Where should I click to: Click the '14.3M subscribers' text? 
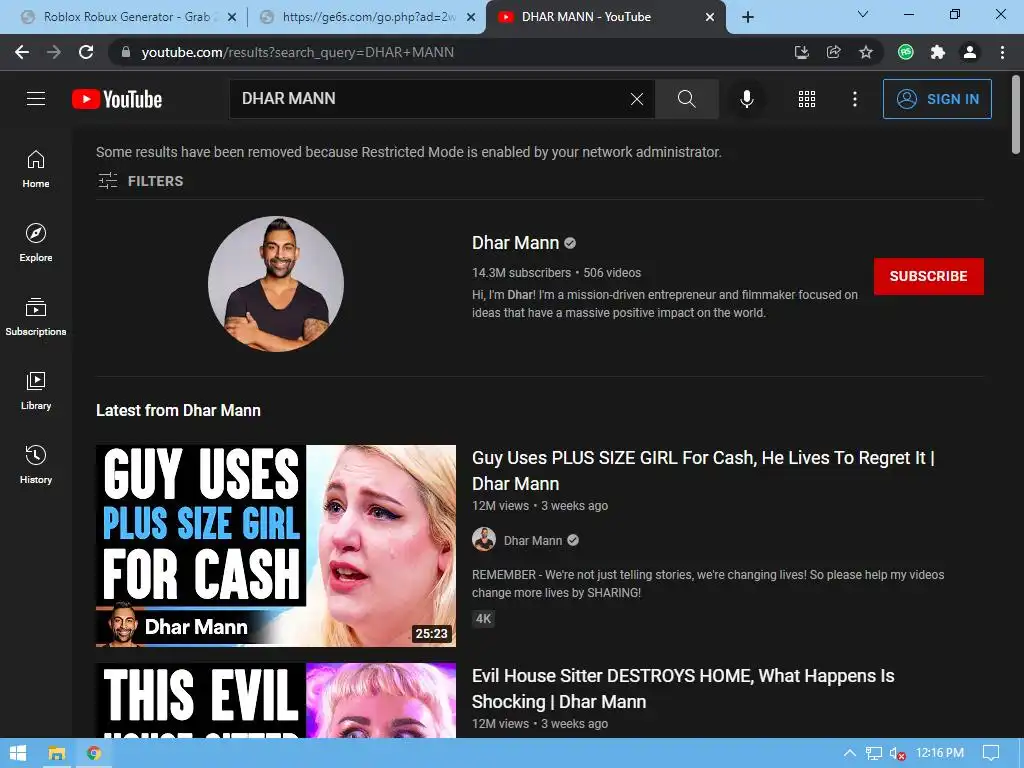click(x=521, y=273)
